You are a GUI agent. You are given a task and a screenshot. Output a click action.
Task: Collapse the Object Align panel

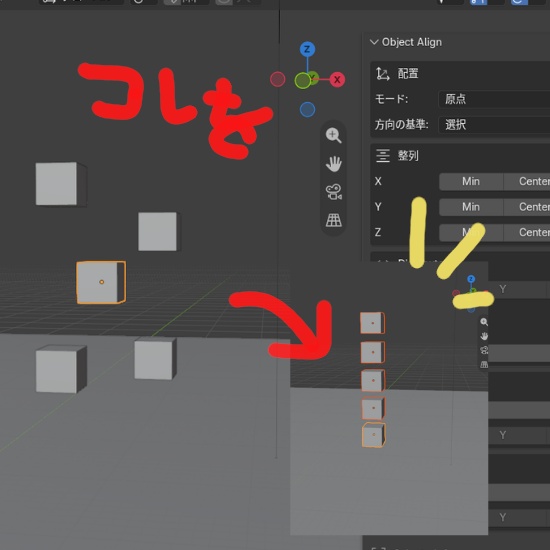tap(374, 42)
